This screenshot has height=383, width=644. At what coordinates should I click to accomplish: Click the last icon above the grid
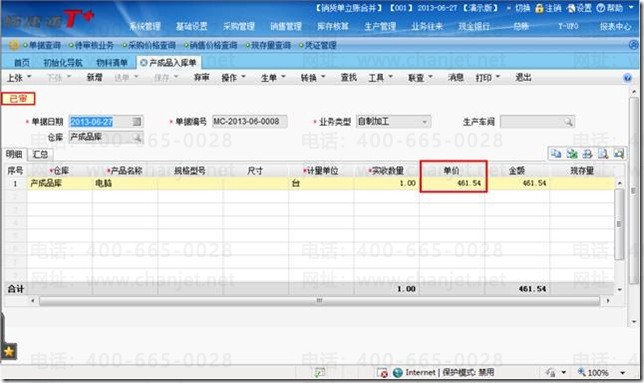[x=619, y=154]
